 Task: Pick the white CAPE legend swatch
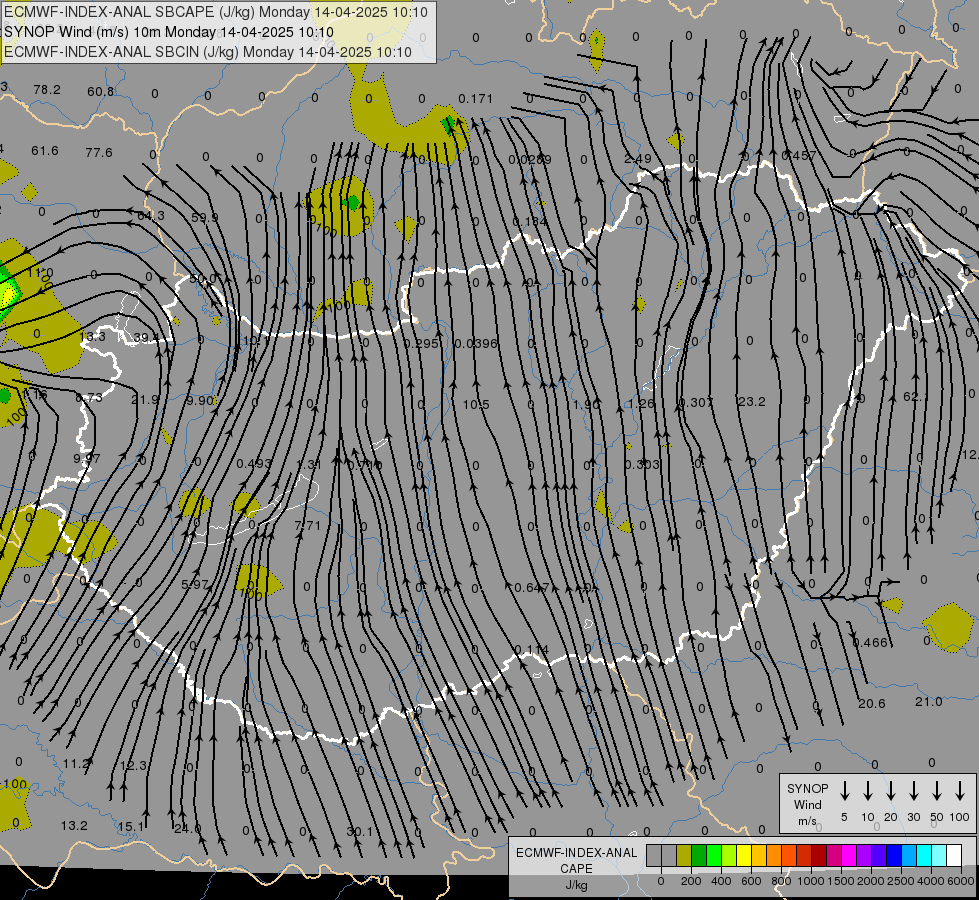tap(954, 856)
